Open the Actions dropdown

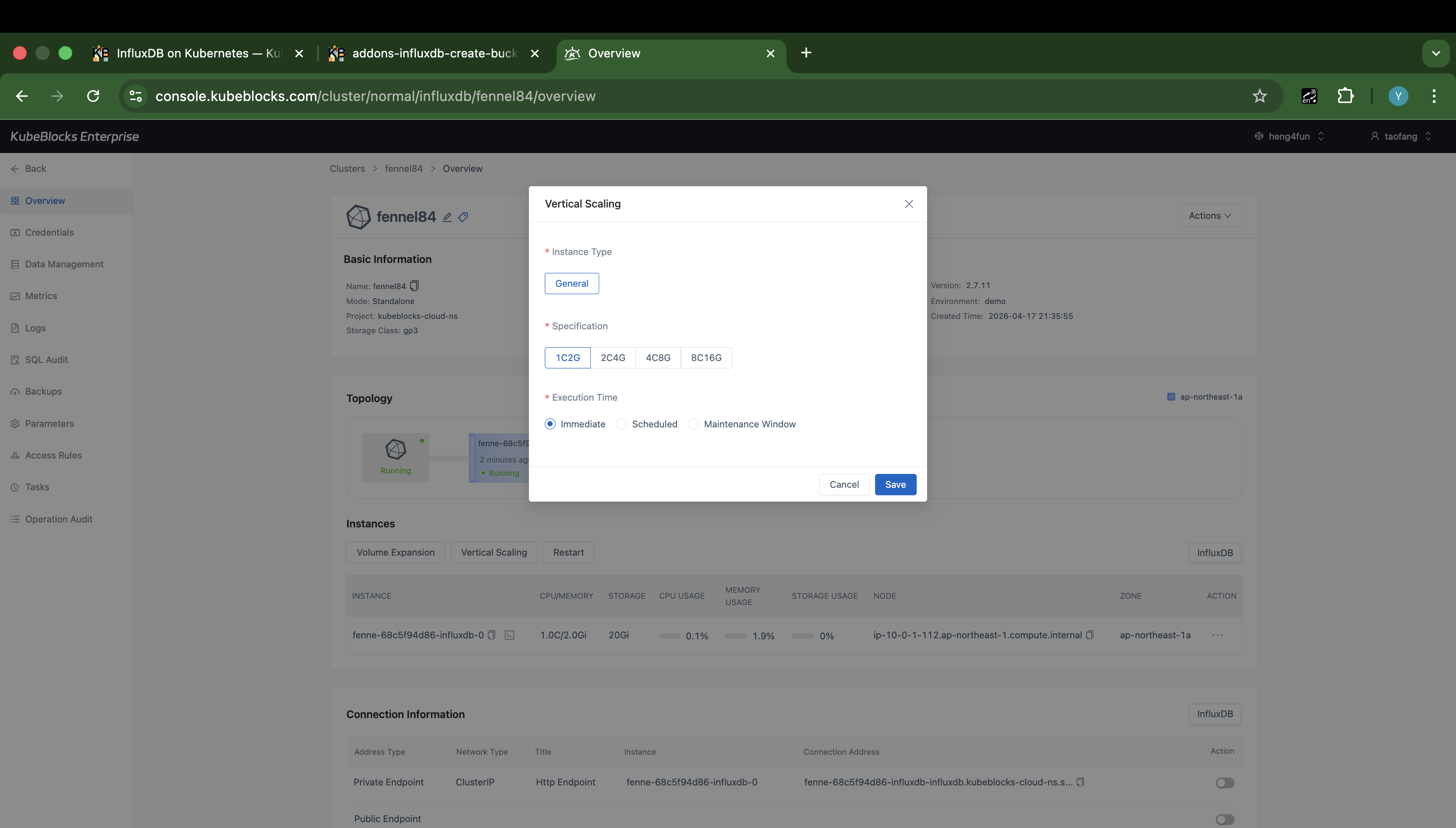tap(1209, 215)
